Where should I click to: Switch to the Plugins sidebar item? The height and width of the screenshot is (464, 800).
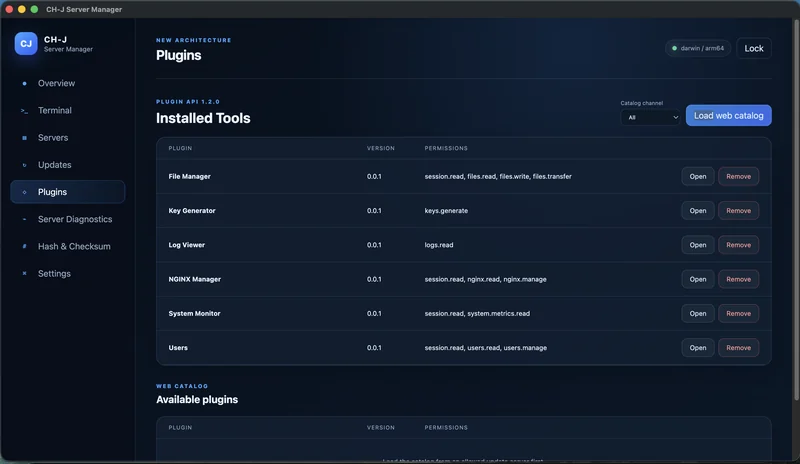tap(67, 192)
